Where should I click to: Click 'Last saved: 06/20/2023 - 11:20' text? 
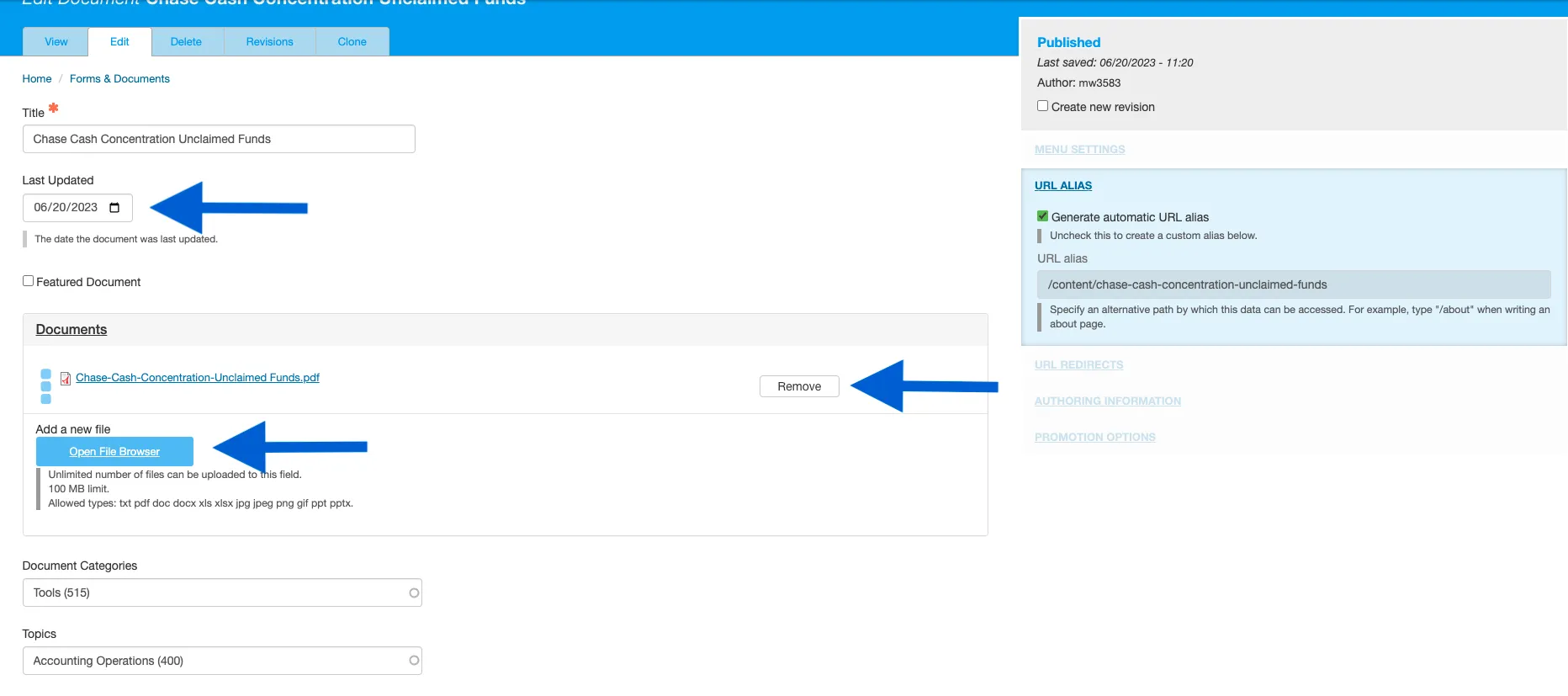coord(1115,63)
